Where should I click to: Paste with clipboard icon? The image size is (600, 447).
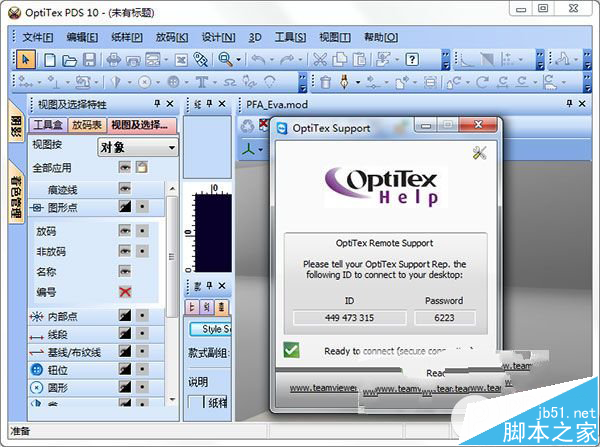[x=359, y=59]
